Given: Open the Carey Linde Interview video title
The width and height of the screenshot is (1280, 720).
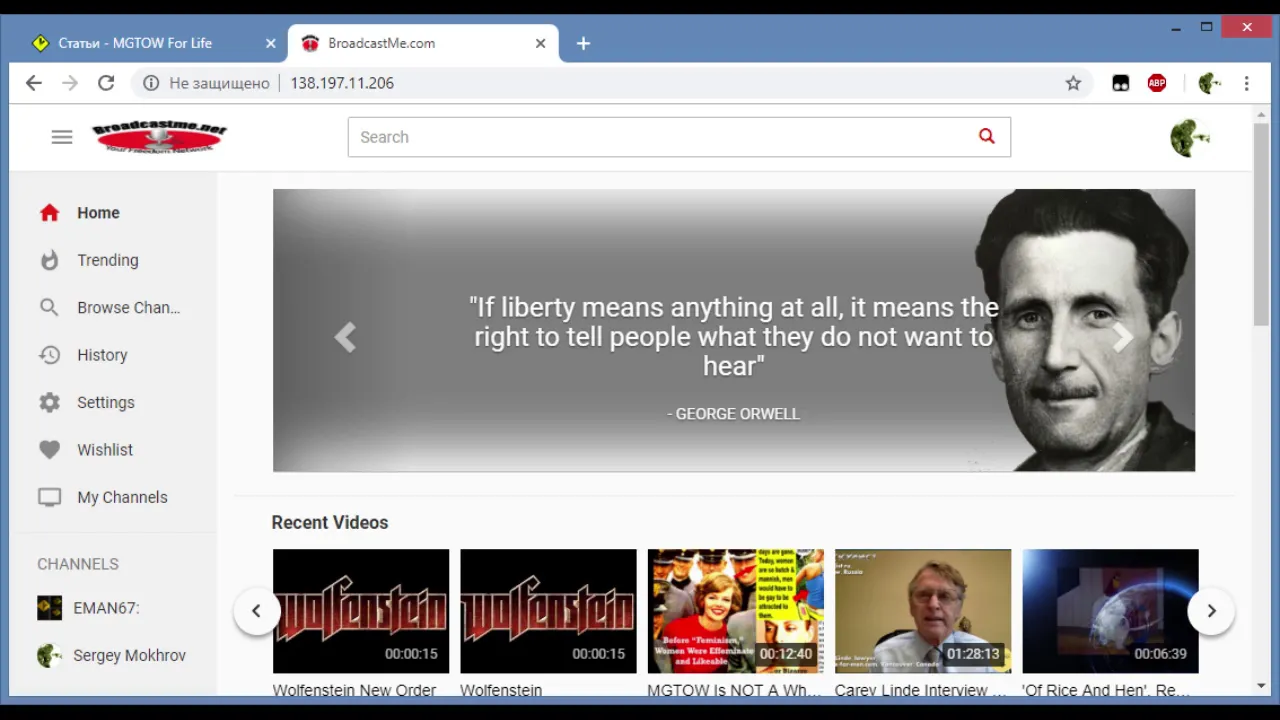Looking at the screenshot, I should click(x=920, y=690).
